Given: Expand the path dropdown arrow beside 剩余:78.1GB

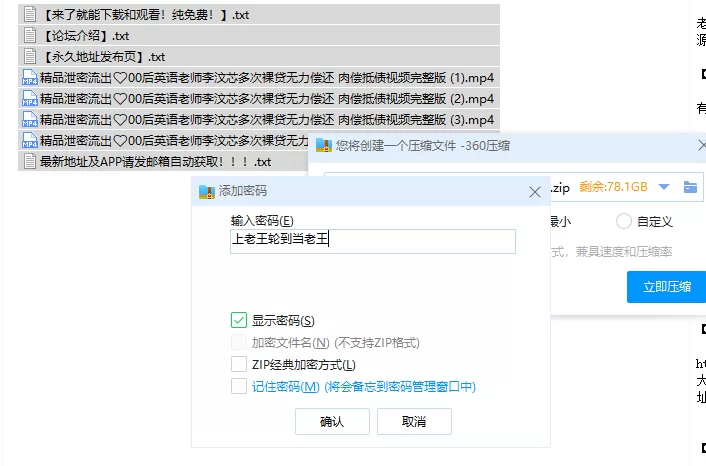Looking at the screenshot, I should point(664,187).
